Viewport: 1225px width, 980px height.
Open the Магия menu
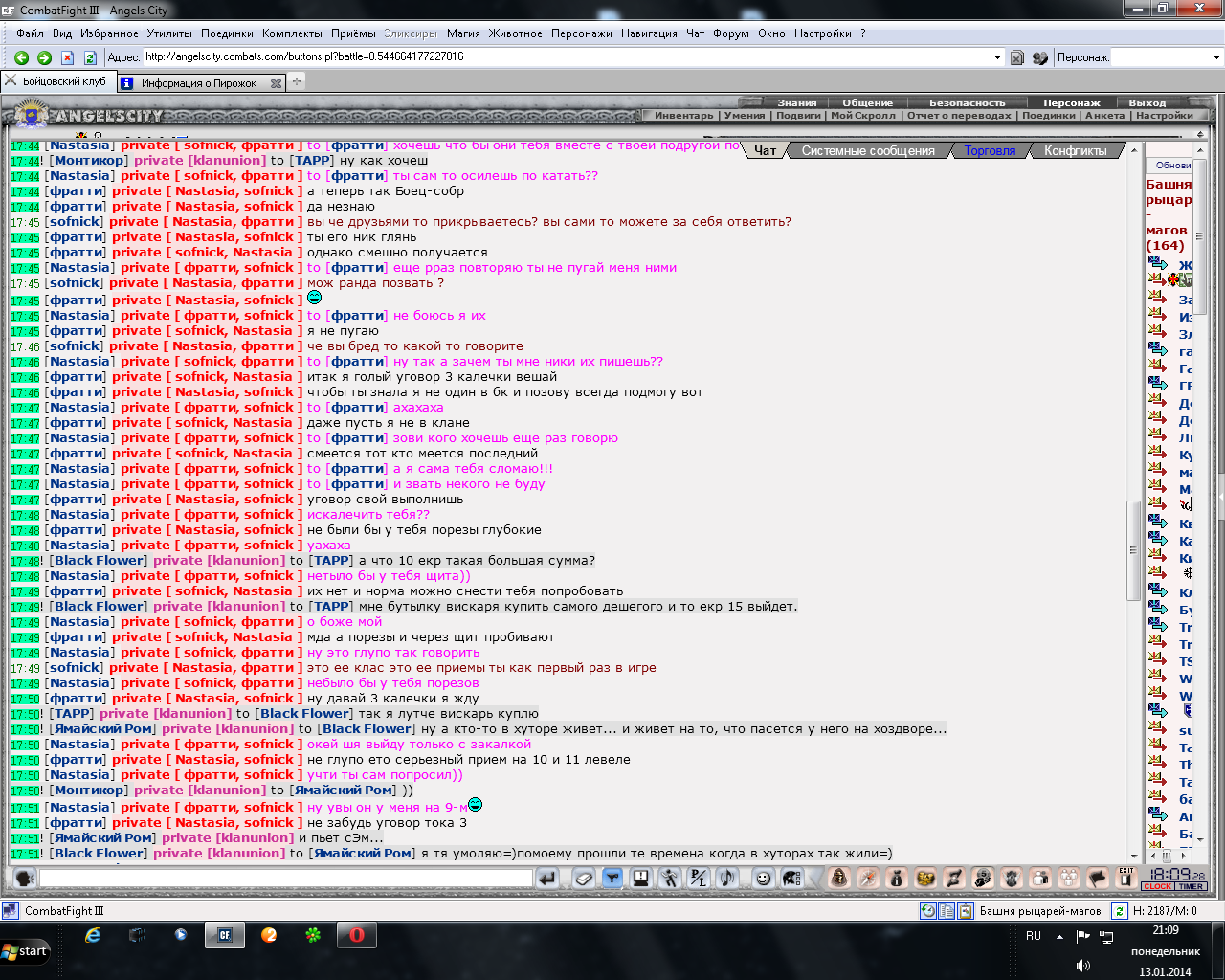(x=463, y=33)
